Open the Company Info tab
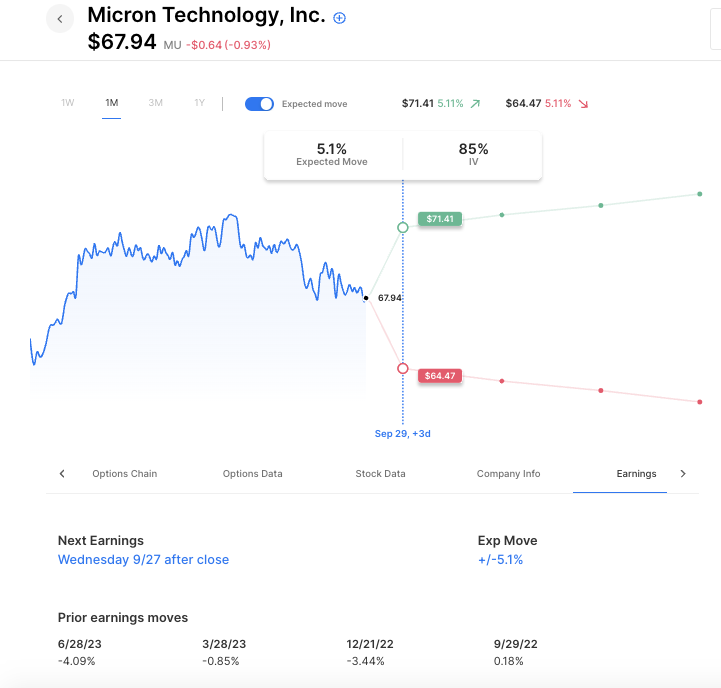The width and height of the screenshot is (721, 688). [508, 474]
